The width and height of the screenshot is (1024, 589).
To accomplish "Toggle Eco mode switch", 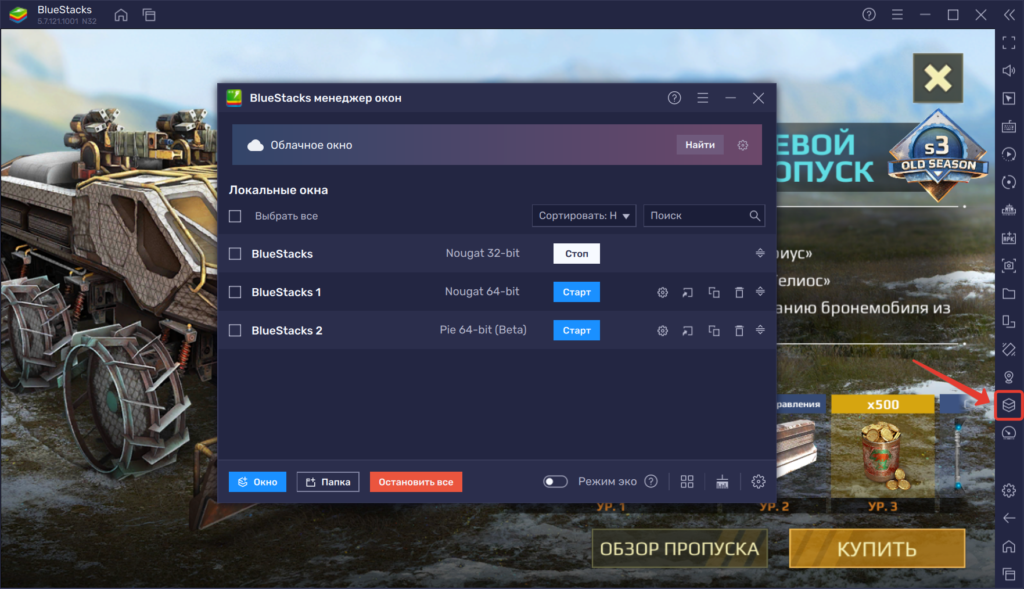I will [555, 482].
